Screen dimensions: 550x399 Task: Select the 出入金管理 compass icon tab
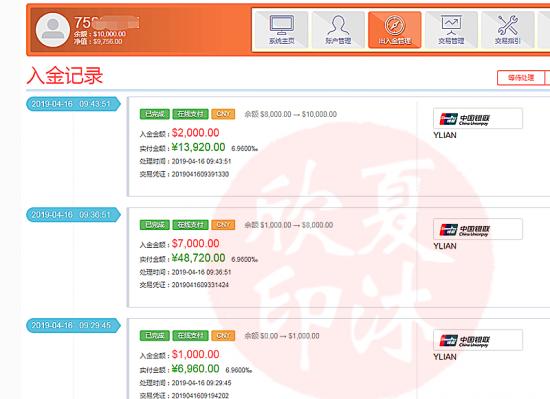tap(395, 30)
